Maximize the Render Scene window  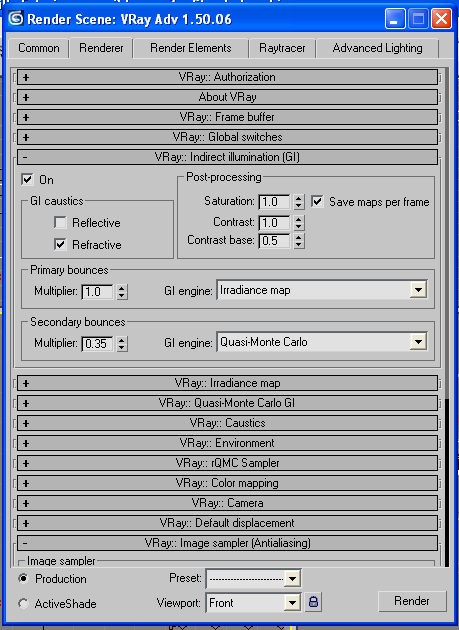(418, 19)
